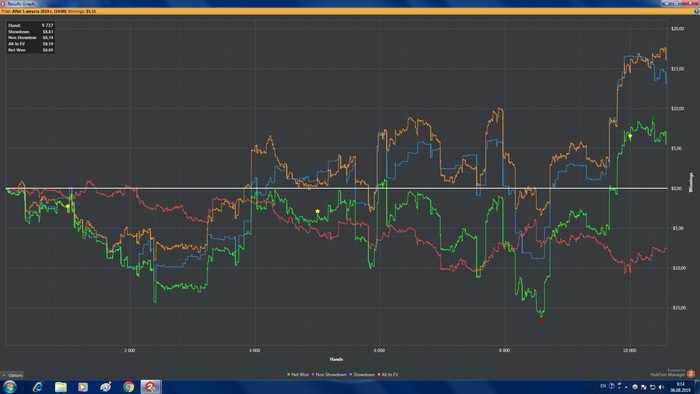
Task: Click the 6 000 hands axis label
Action: pyautogui.click(x=379, y=350)
